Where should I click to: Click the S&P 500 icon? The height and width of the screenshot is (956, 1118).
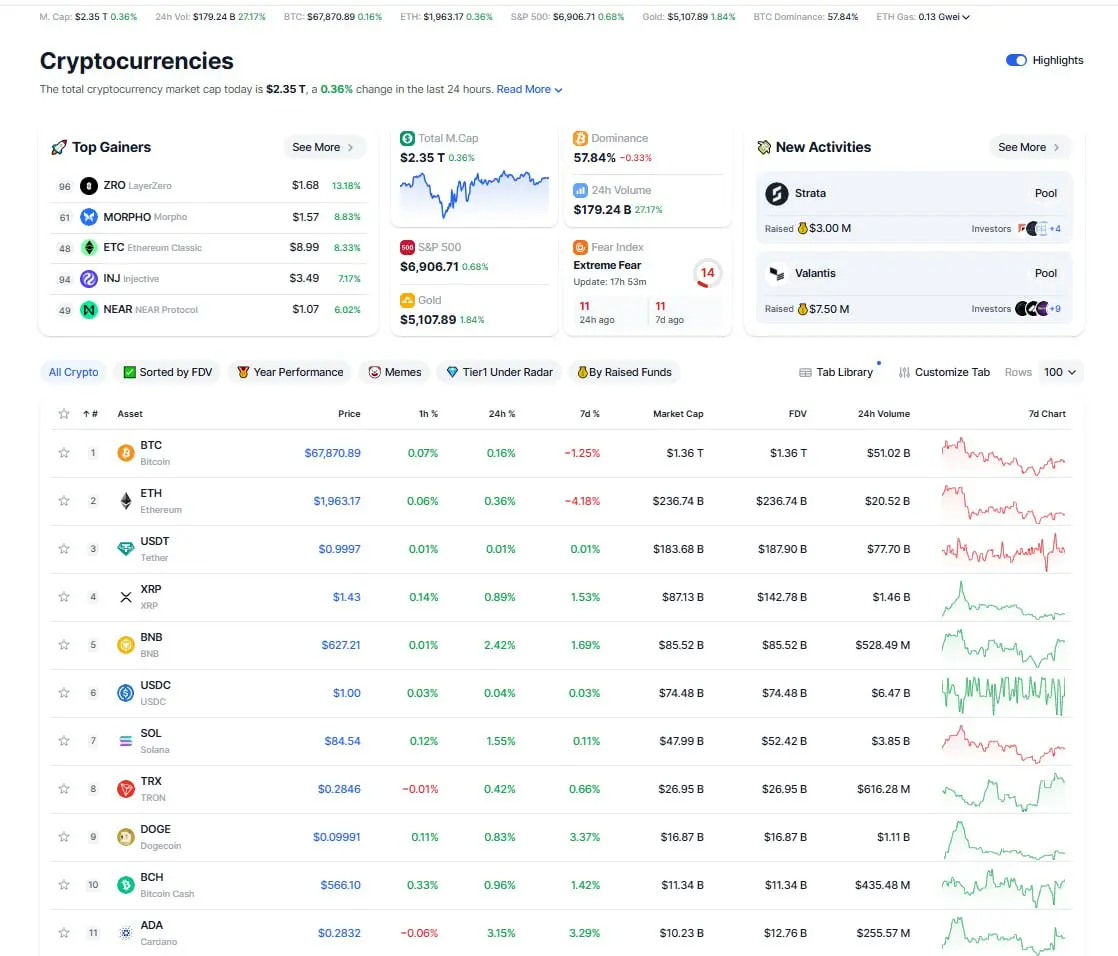pos(407,247)
